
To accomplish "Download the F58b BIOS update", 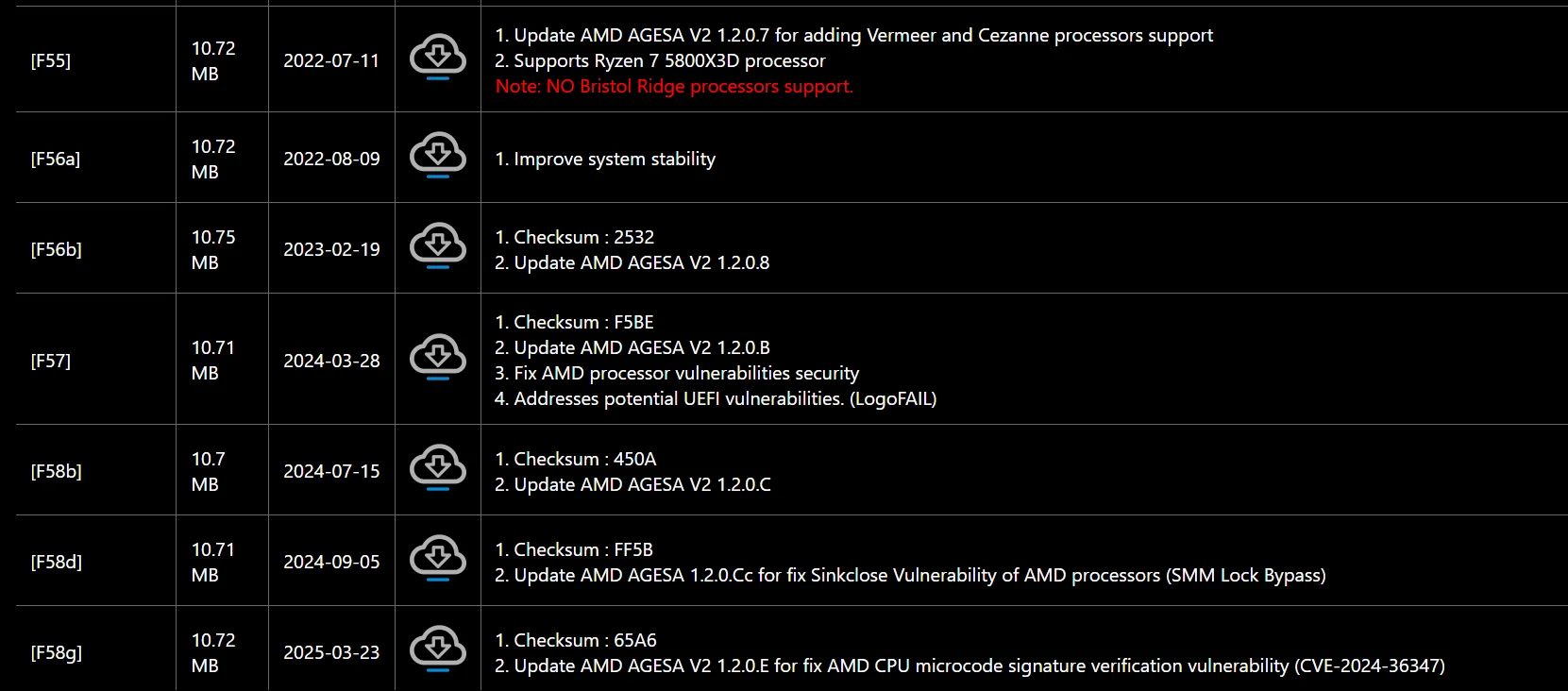I will [x=437, y=467].
